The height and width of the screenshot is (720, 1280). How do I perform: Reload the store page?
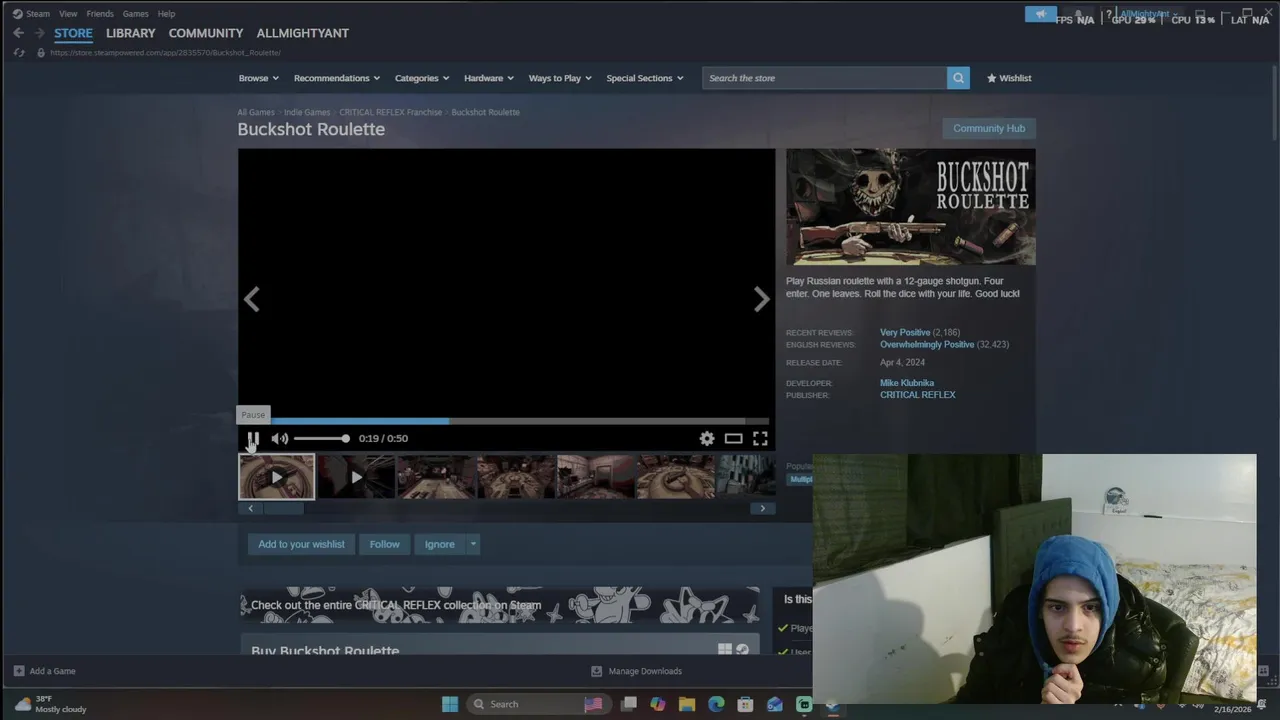pos(19,52)
